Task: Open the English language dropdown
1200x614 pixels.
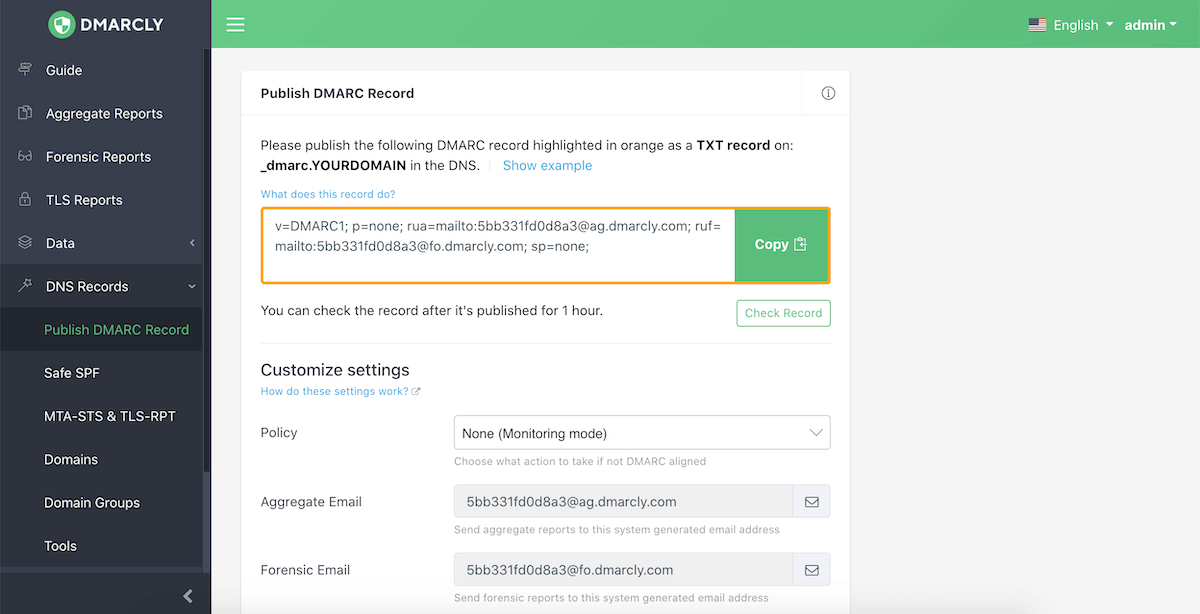Action: click(x=1070, y=25)
